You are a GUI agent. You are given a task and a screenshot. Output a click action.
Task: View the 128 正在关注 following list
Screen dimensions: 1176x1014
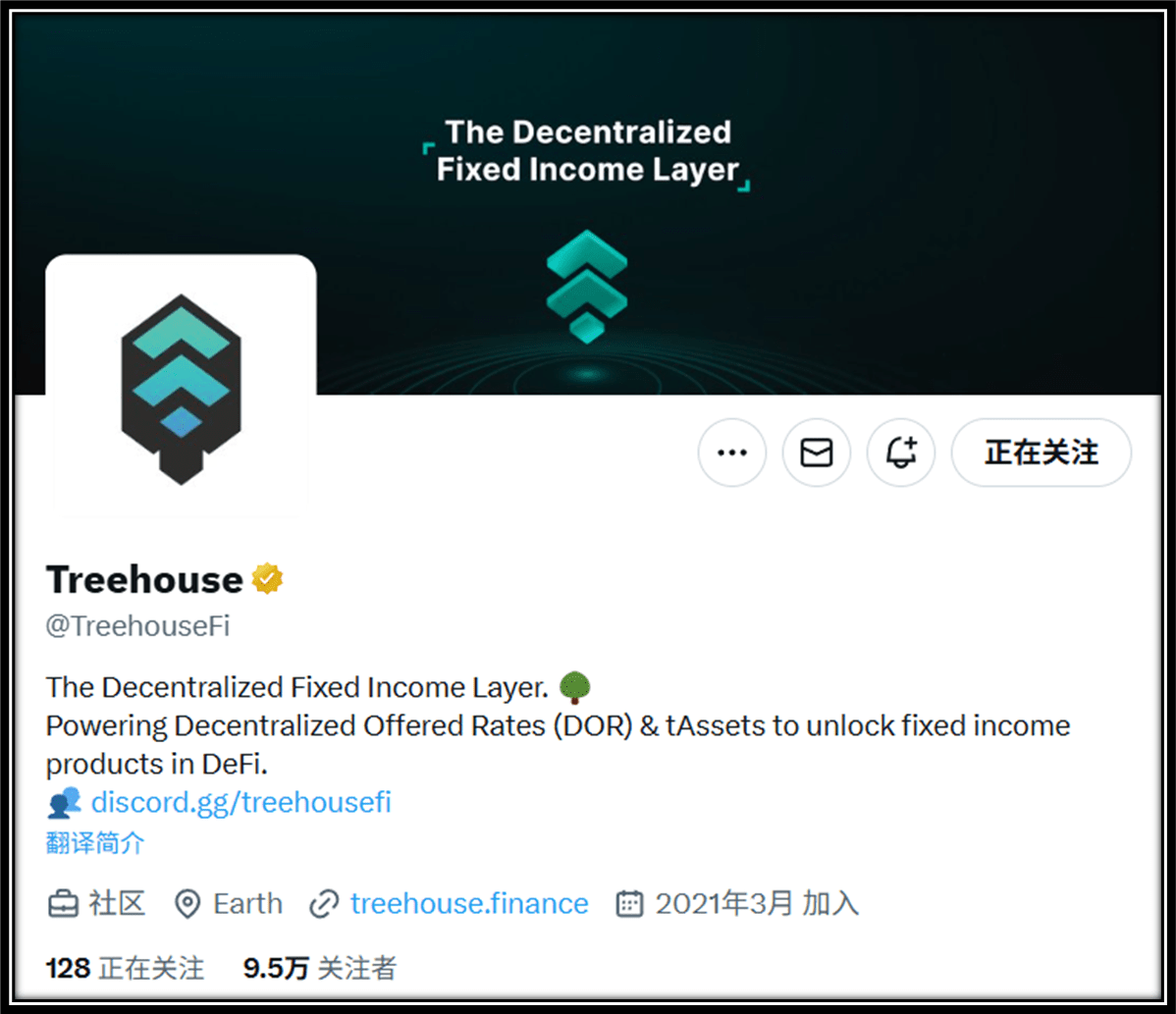pos(125,968)
